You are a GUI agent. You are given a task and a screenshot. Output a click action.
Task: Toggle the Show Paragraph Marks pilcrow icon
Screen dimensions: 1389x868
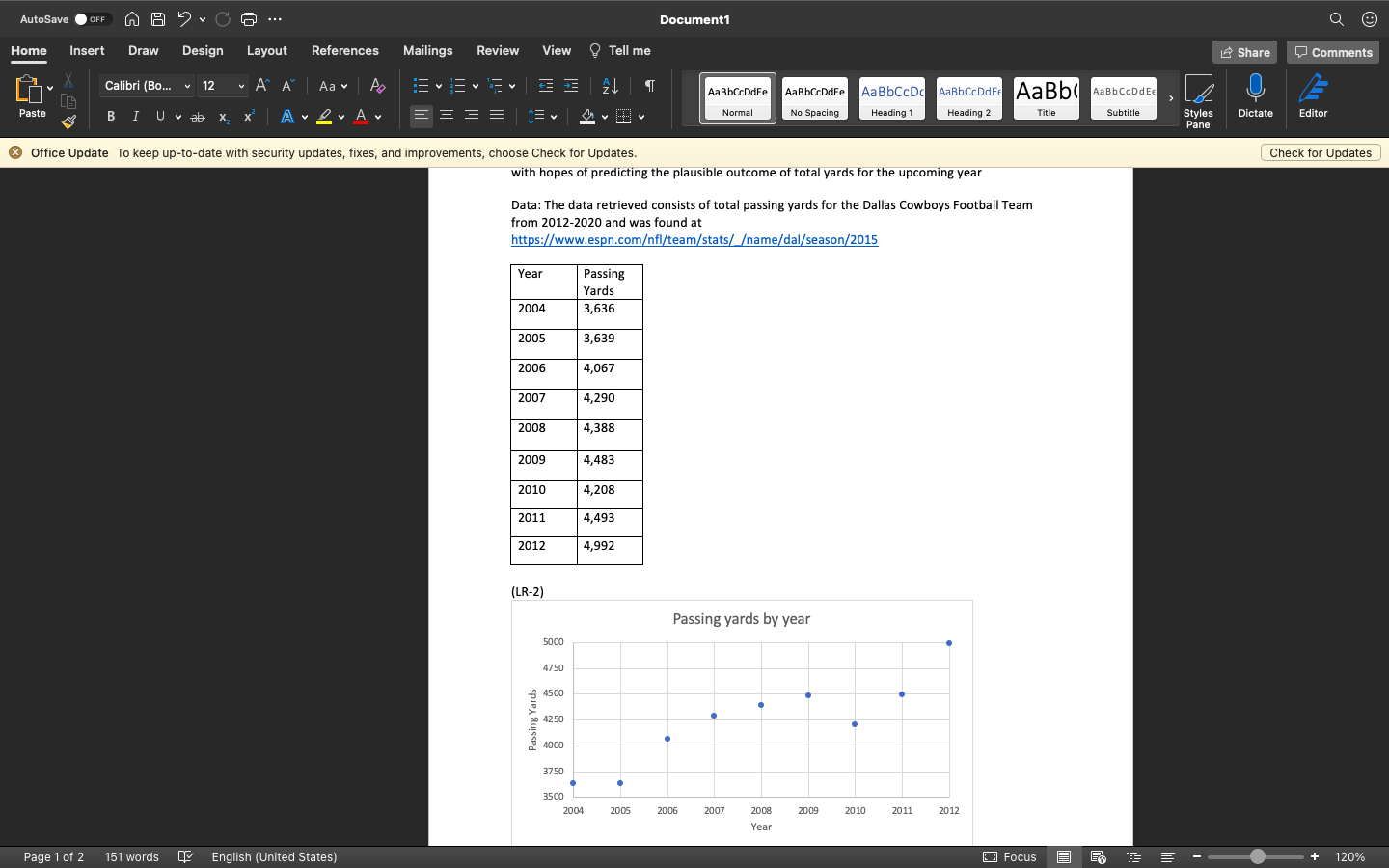point(649,86)
